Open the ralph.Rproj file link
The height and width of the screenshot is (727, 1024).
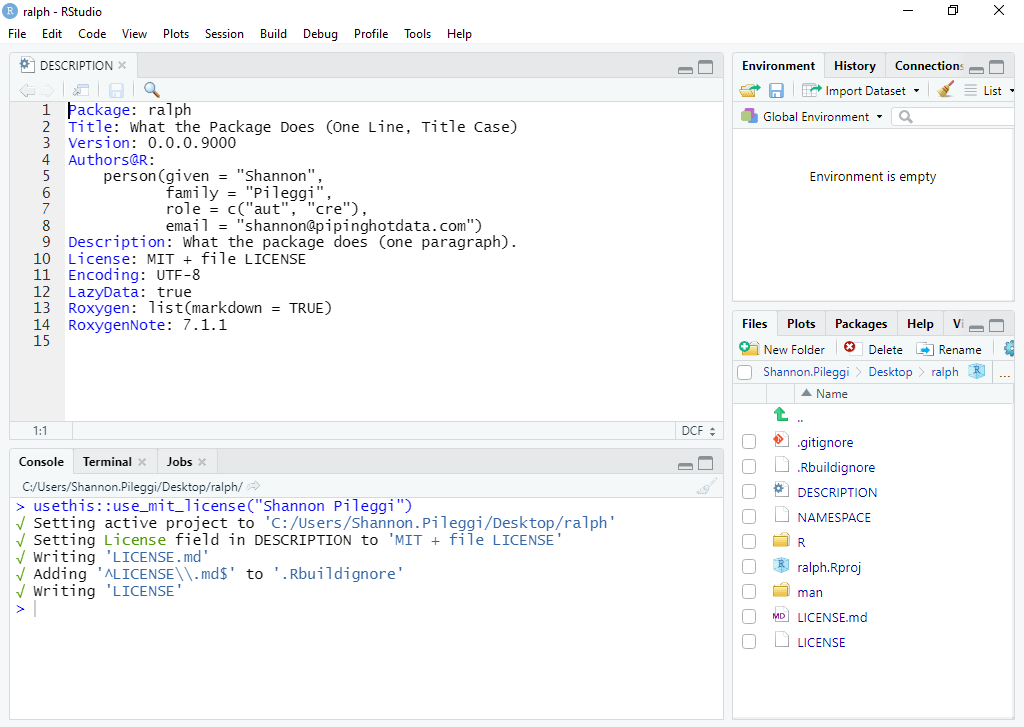[829, 568]
